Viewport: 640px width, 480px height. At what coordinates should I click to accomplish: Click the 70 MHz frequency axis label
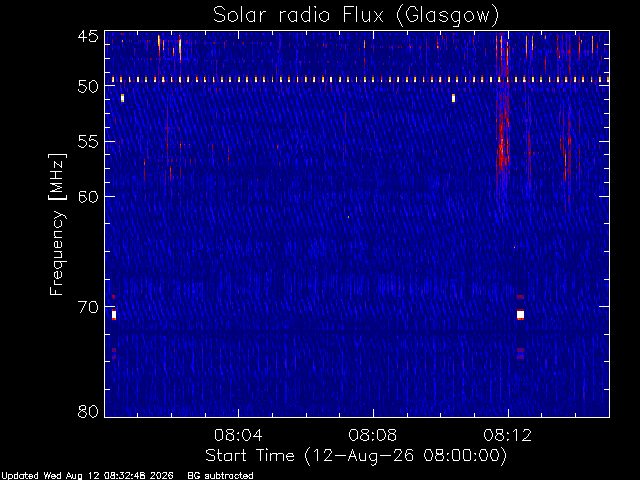(88, 307)
